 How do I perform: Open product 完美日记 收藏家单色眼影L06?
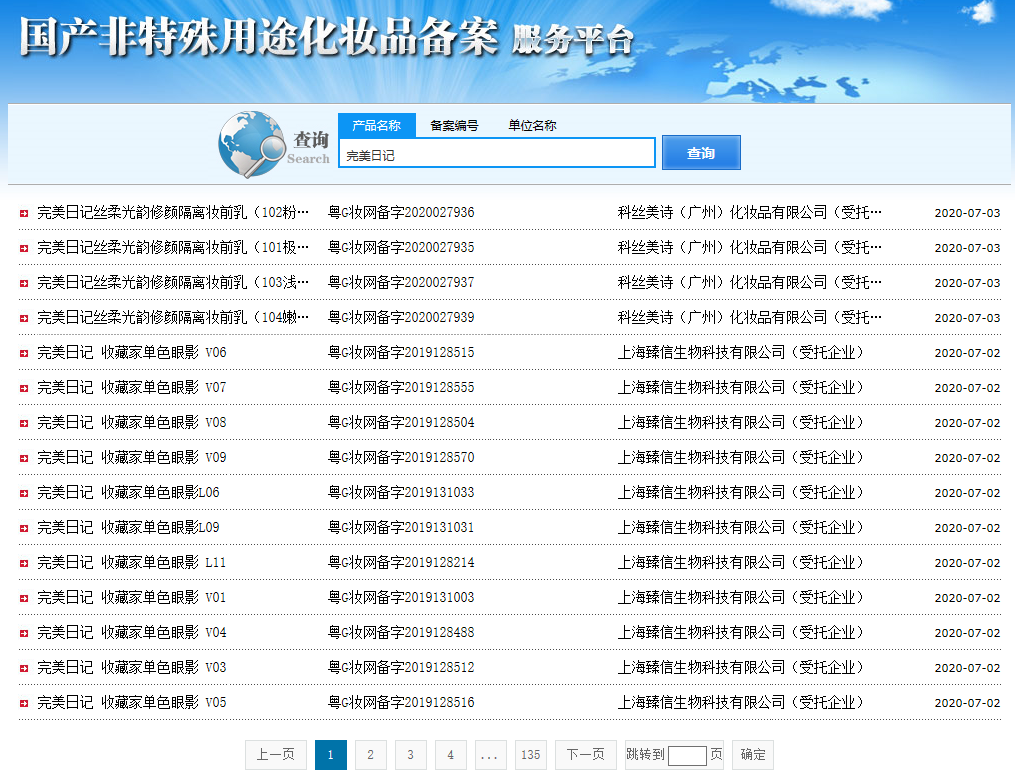tap(128, 492)
